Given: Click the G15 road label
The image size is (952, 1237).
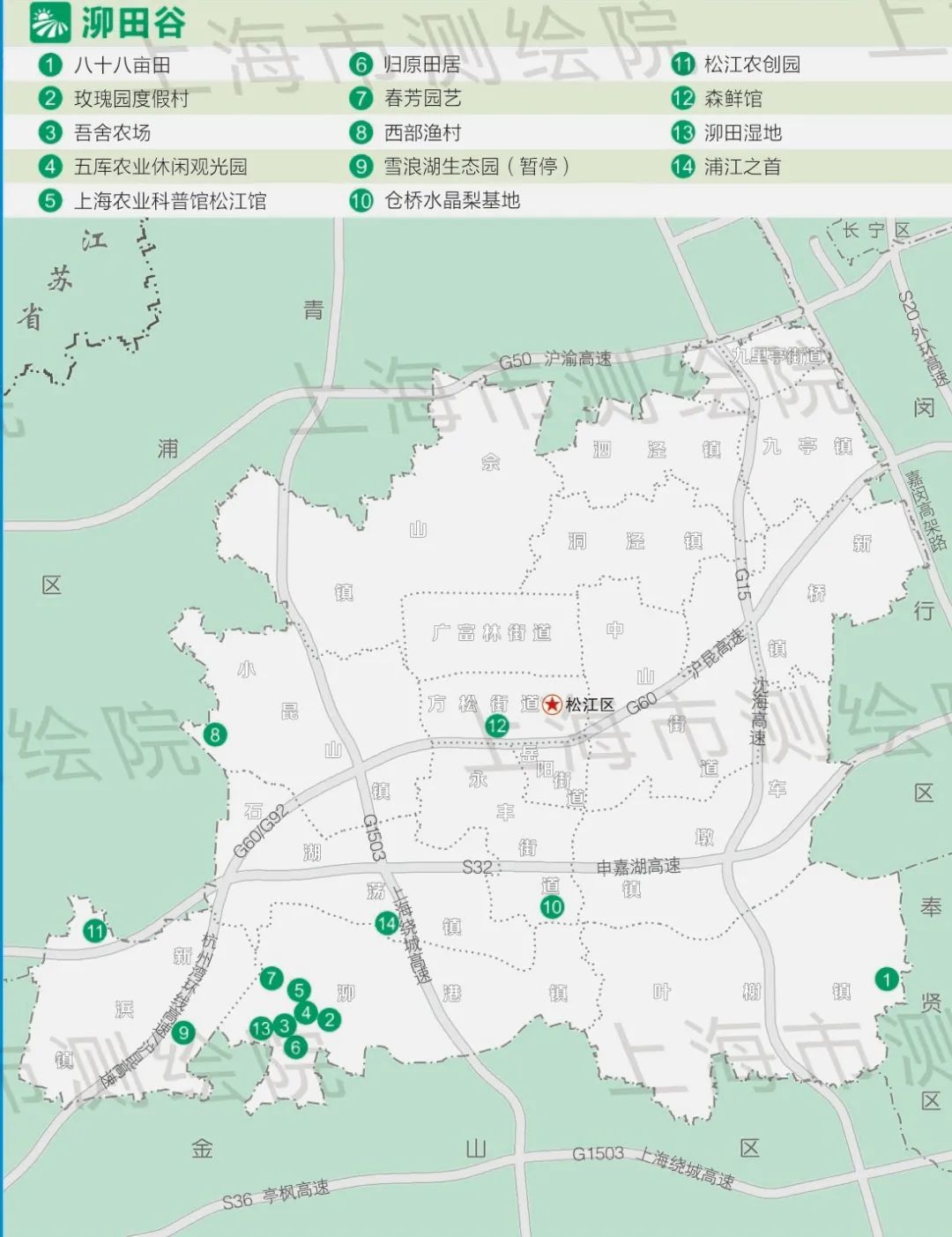Looking at the screenshot, I should [x=743, y=585].
